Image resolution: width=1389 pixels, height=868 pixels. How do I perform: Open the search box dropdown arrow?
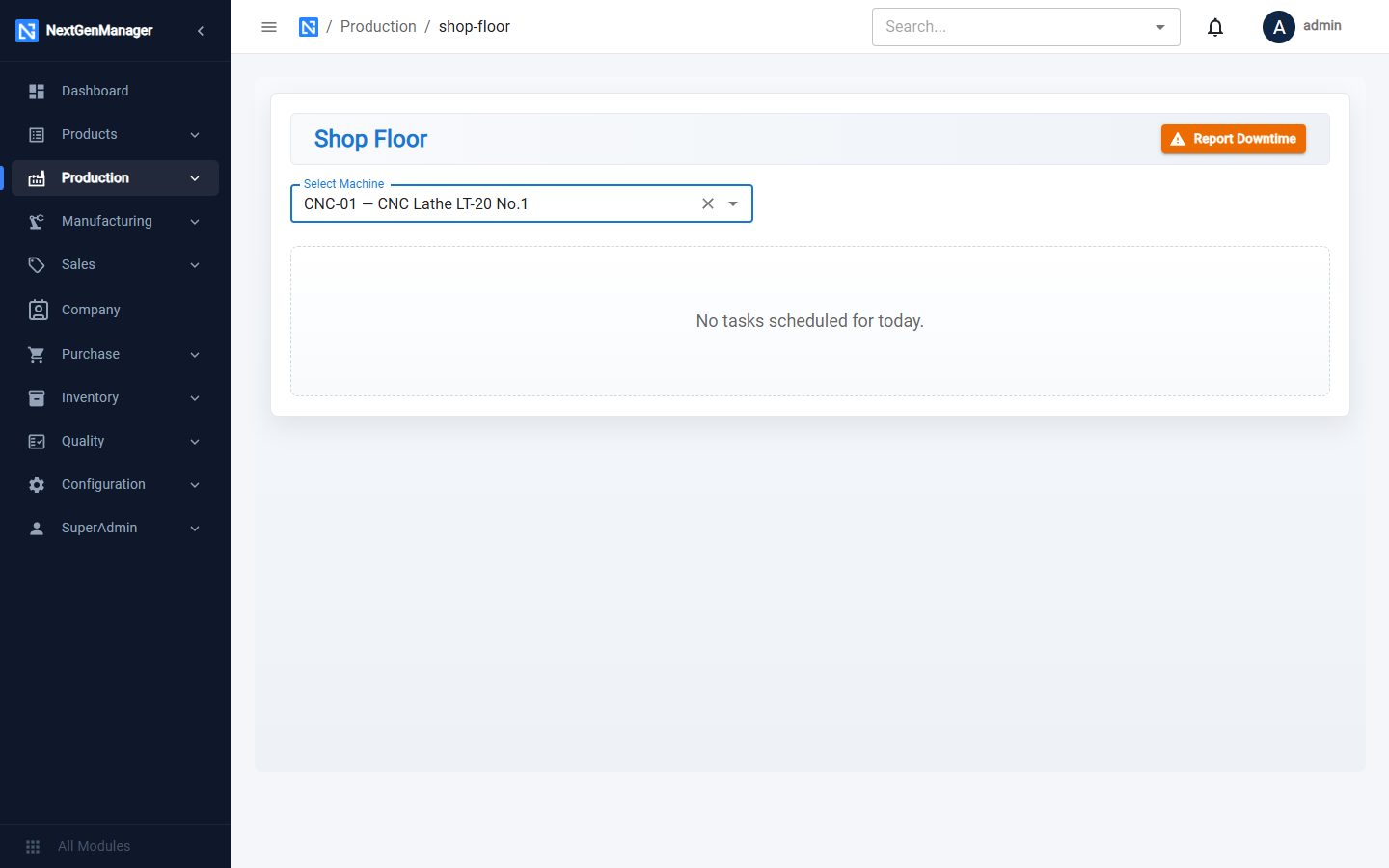click(x=1160, y=27)
